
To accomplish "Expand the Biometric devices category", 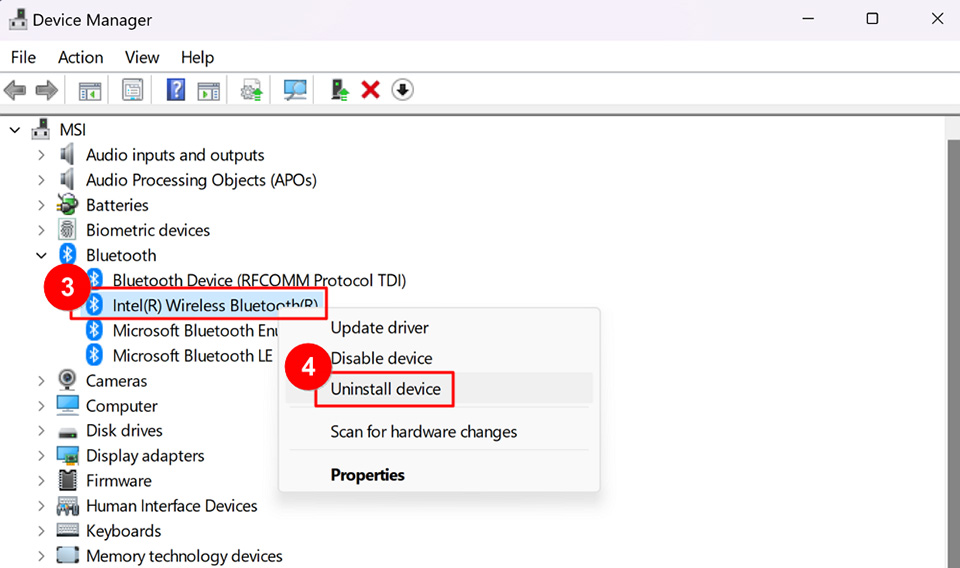I will pyautogui.click(x=41, y=230).
